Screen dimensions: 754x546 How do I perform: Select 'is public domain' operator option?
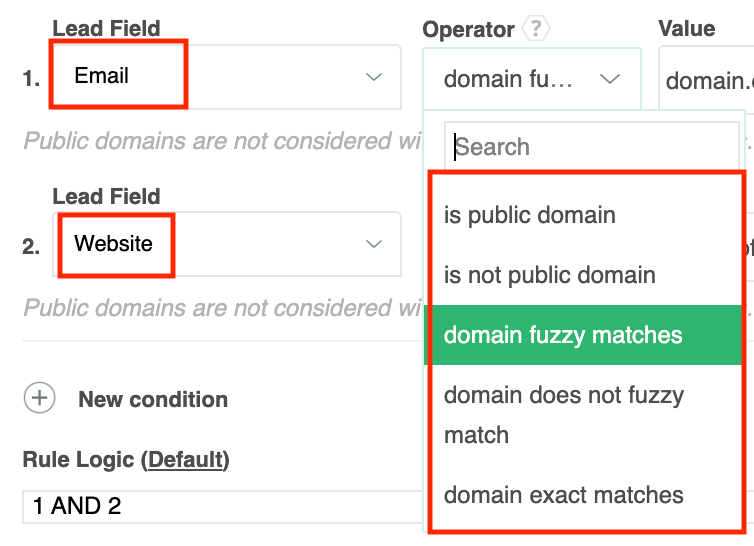530,215
